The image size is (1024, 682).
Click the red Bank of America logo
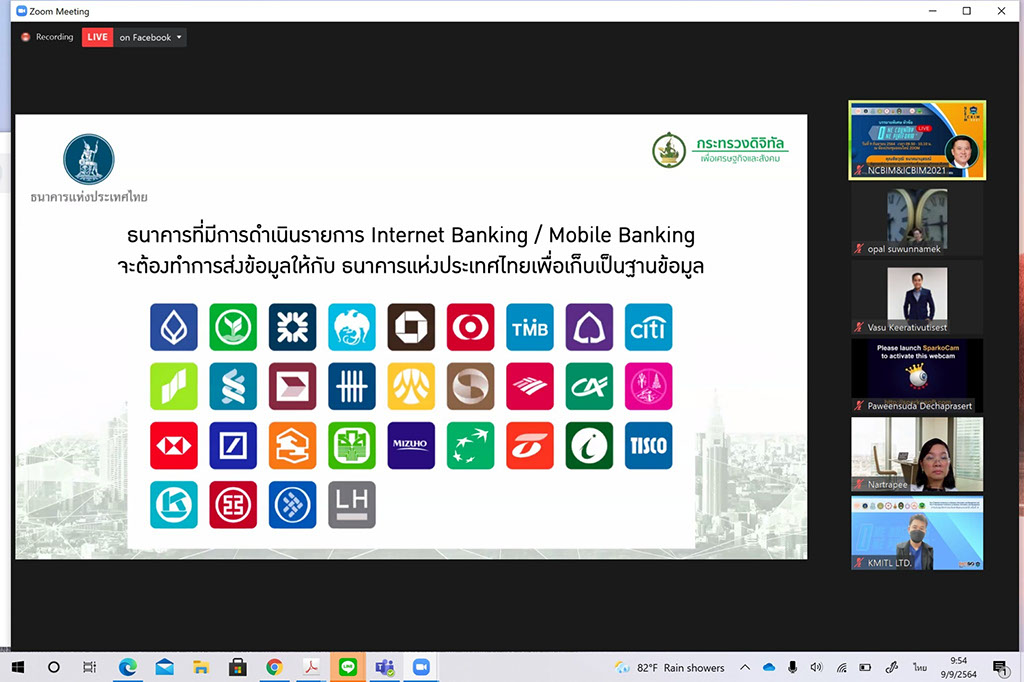click(530, 386)
